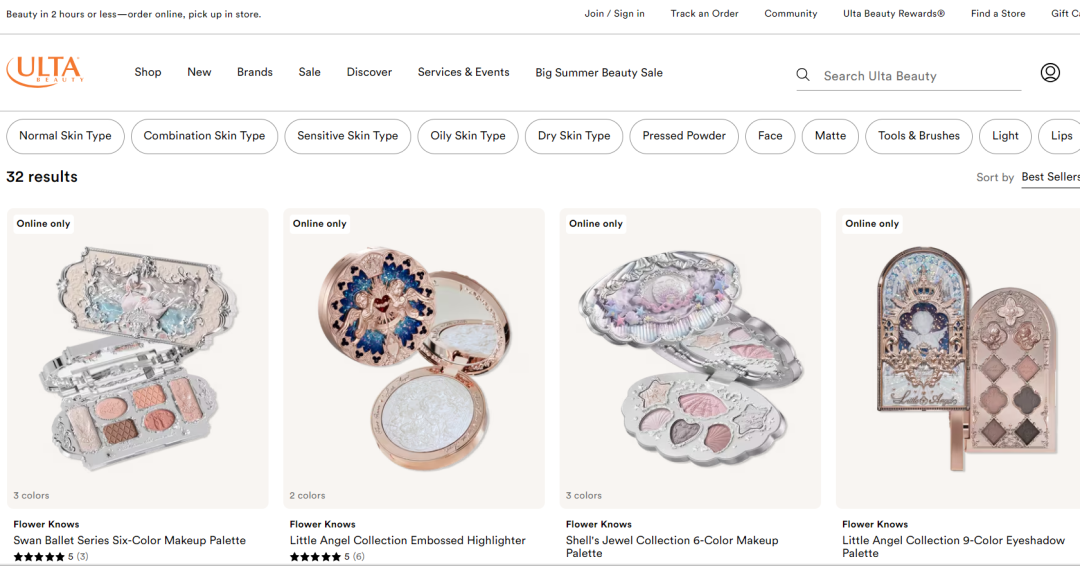Viewport: 1080px width, 566px height.
Task: Go to Join / Sign in
Action: coord(614,14)
